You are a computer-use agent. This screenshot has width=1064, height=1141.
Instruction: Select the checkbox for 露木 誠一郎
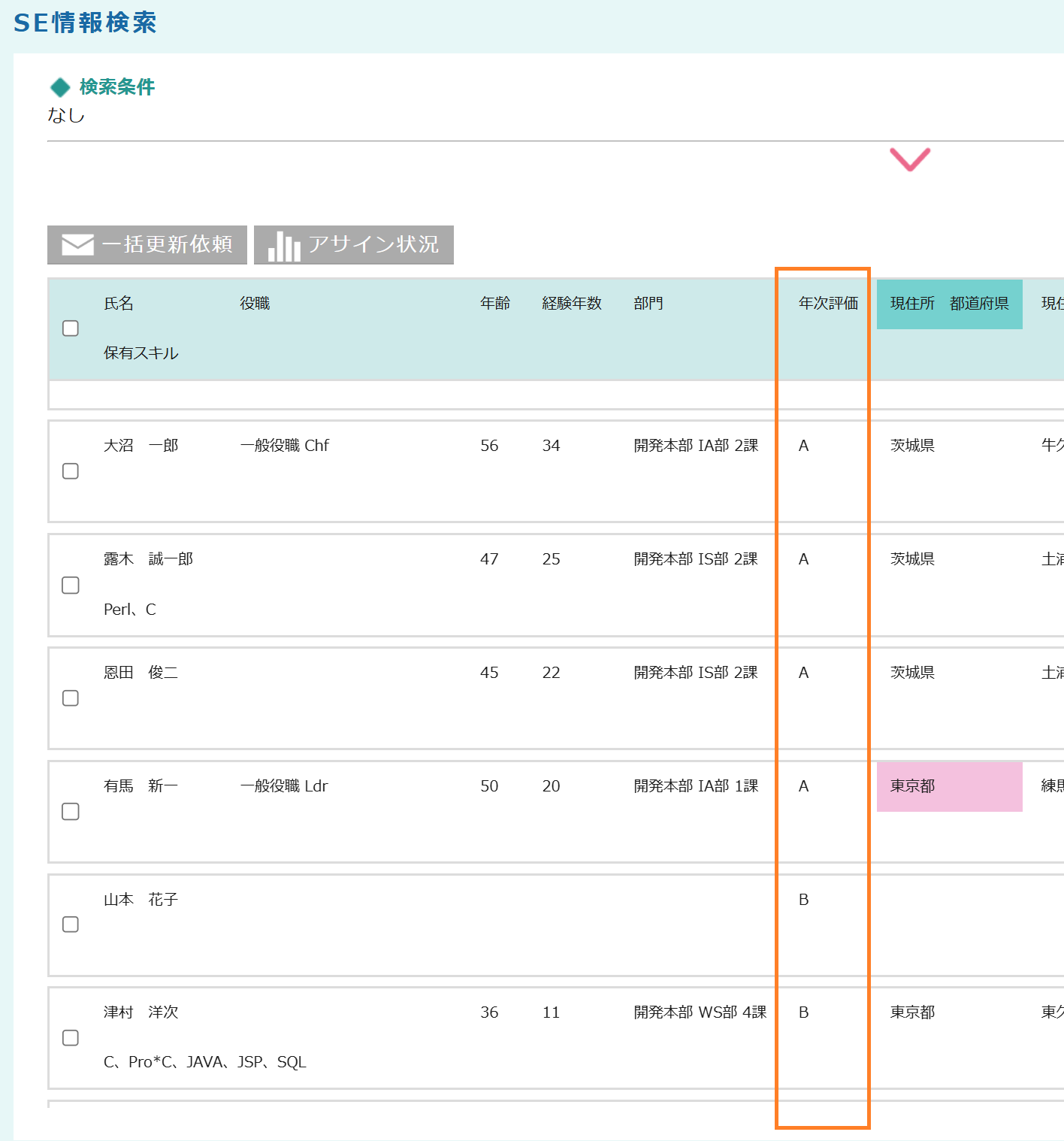click(71, 586)
